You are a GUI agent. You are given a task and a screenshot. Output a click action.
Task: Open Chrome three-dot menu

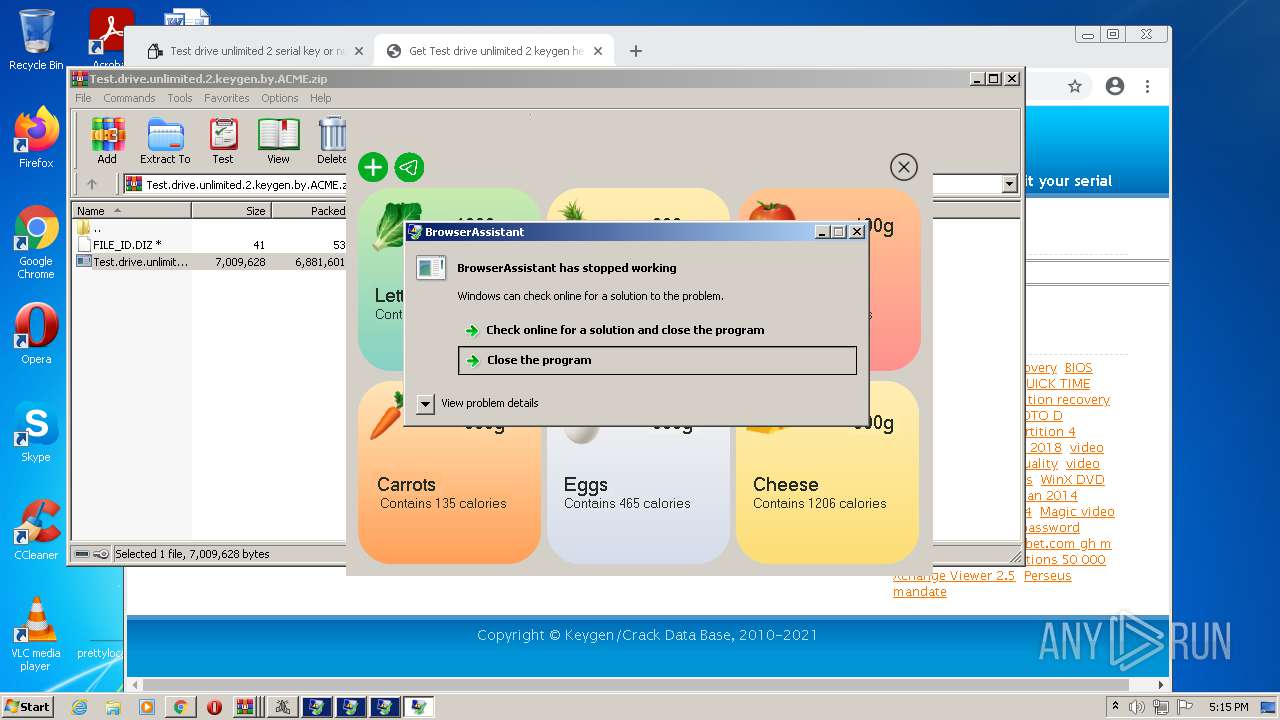point(1149,87)
